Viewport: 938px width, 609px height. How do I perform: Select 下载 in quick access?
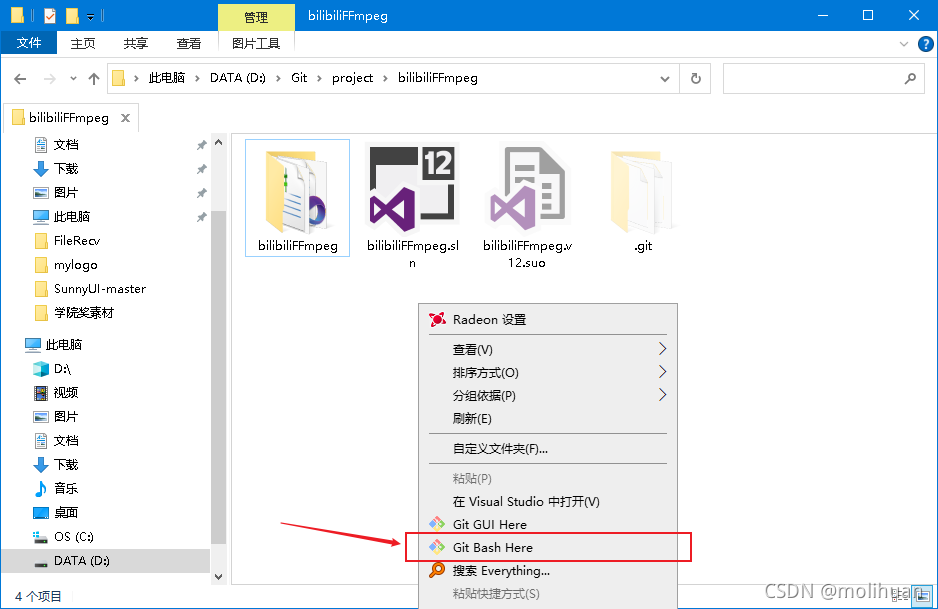click(66, 169)
